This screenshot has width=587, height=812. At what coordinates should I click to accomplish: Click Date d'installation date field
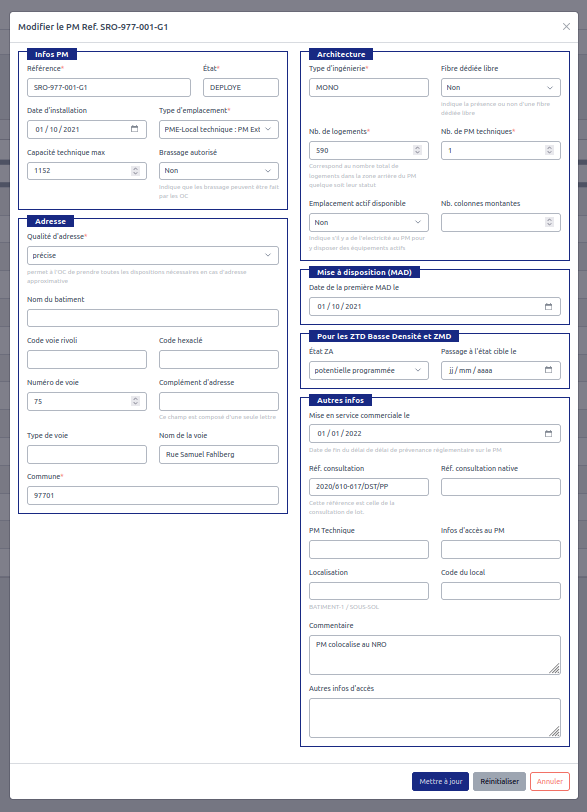coord(86,129)
